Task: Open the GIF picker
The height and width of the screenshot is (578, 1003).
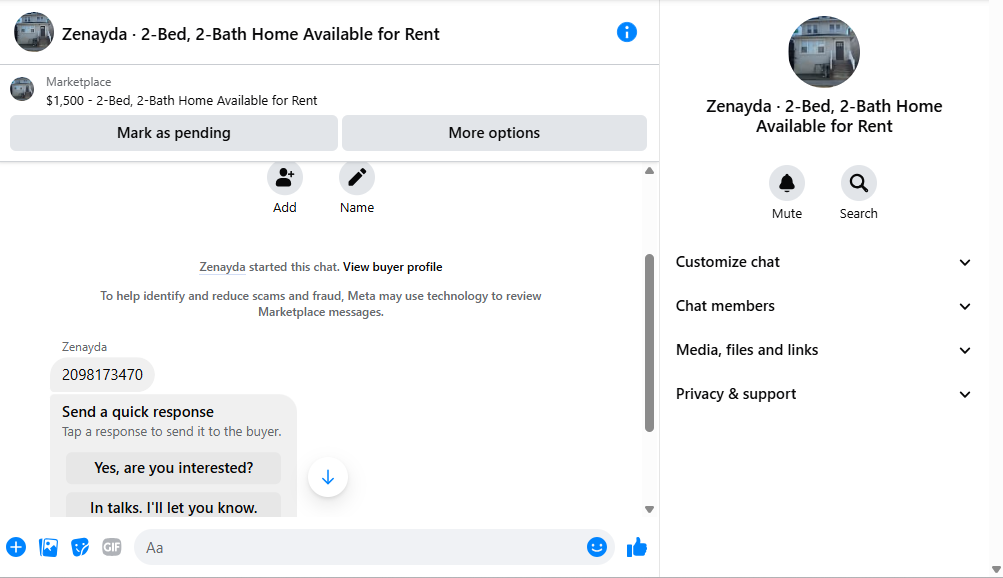Action: coord(111,547)
